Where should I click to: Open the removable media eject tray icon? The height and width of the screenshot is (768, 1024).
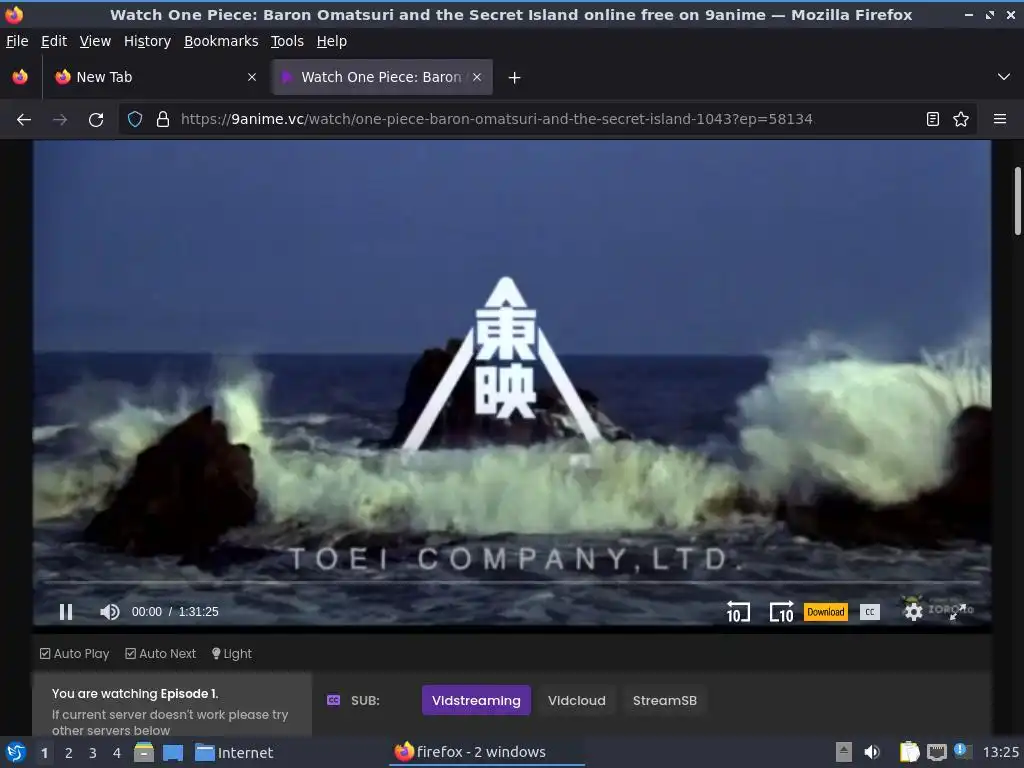tap(844, 752)
